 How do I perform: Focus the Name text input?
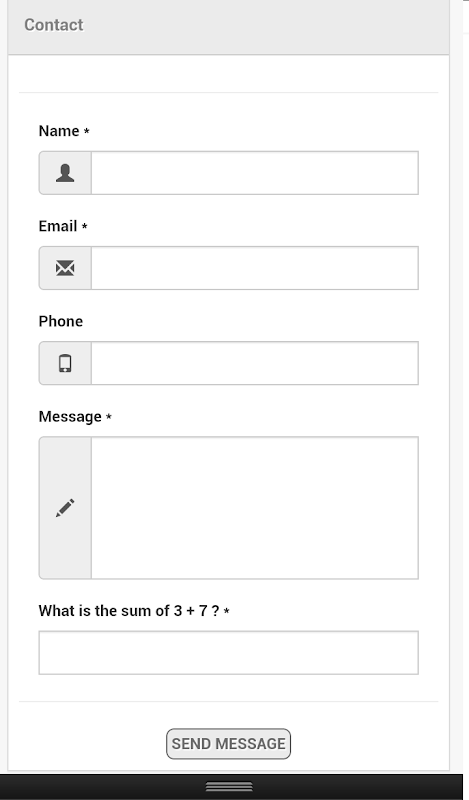click(x=255, y=173)
